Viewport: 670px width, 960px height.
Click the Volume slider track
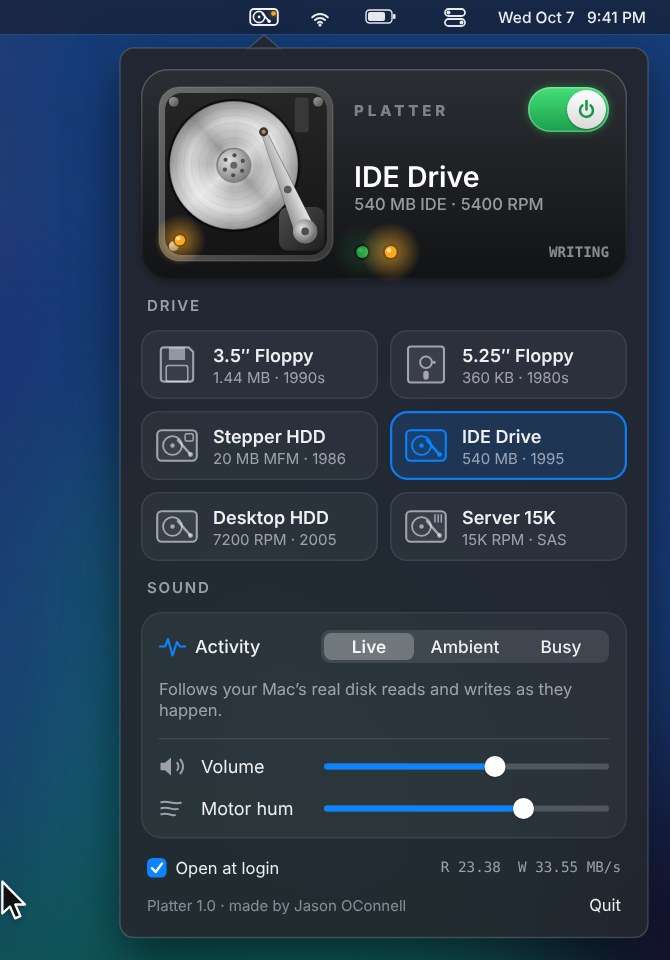(466, 767)
